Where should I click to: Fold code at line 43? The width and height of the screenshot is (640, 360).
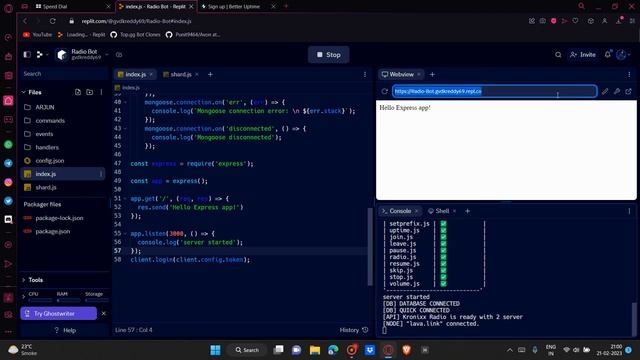tap(125, 128)
